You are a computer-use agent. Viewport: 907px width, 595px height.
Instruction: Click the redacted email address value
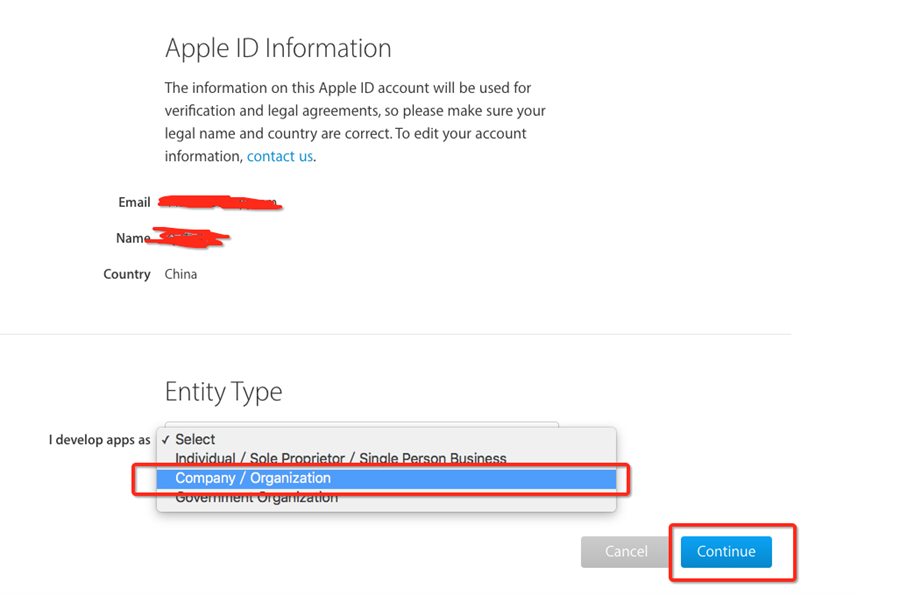220,203
